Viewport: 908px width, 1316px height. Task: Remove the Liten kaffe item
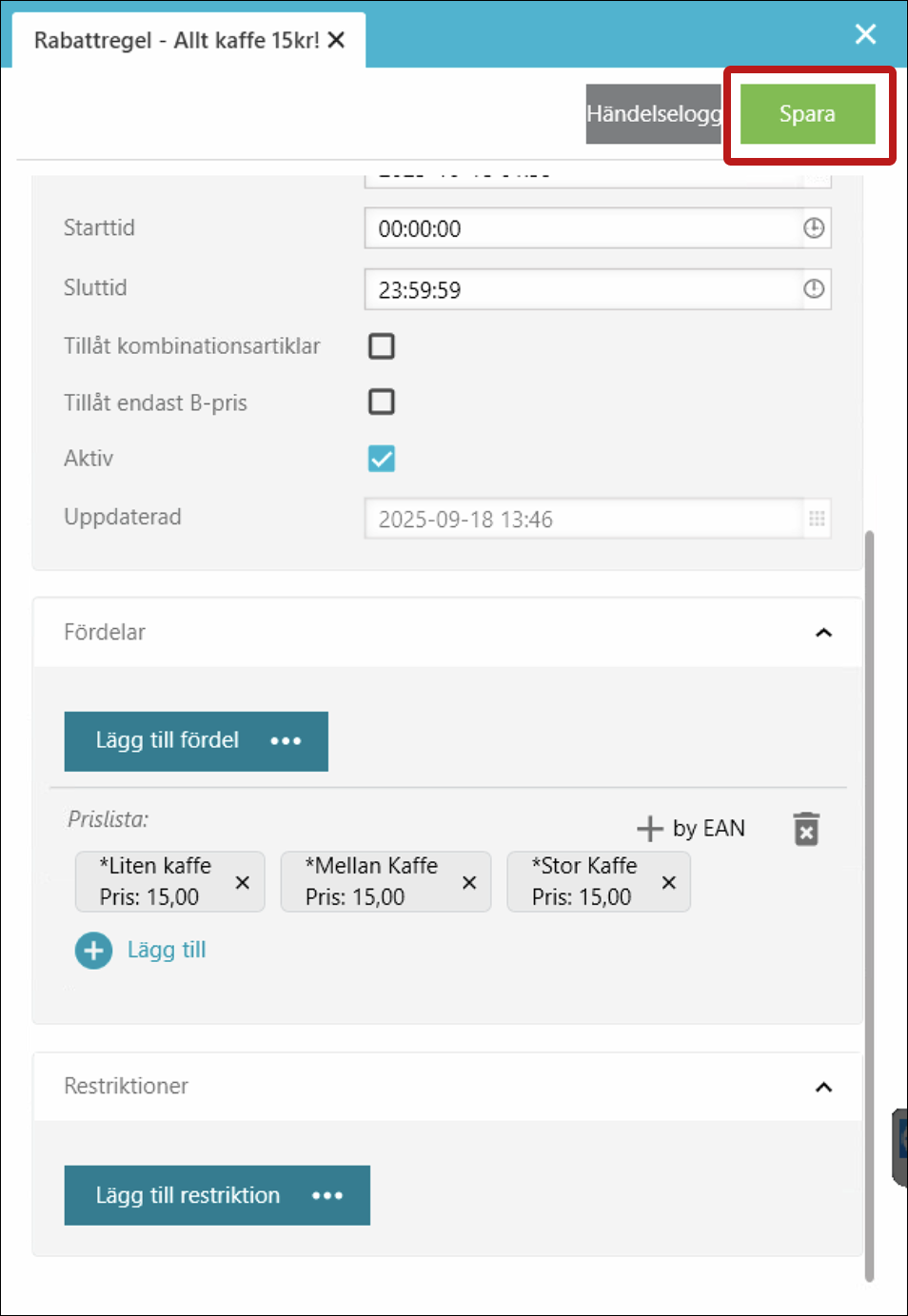tap(243, 882)
